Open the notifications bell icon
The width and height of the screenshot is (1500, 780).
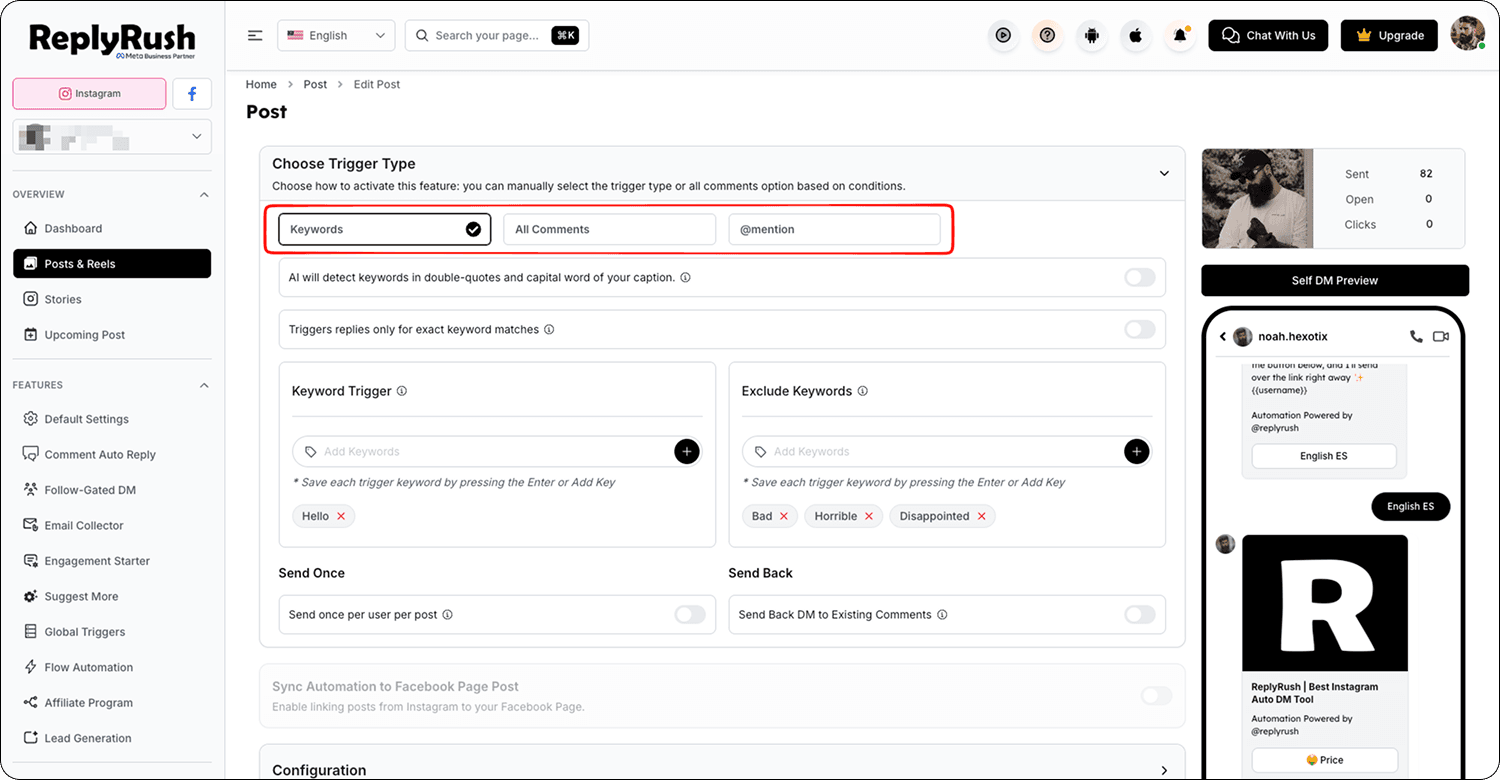pos(1180,35)
